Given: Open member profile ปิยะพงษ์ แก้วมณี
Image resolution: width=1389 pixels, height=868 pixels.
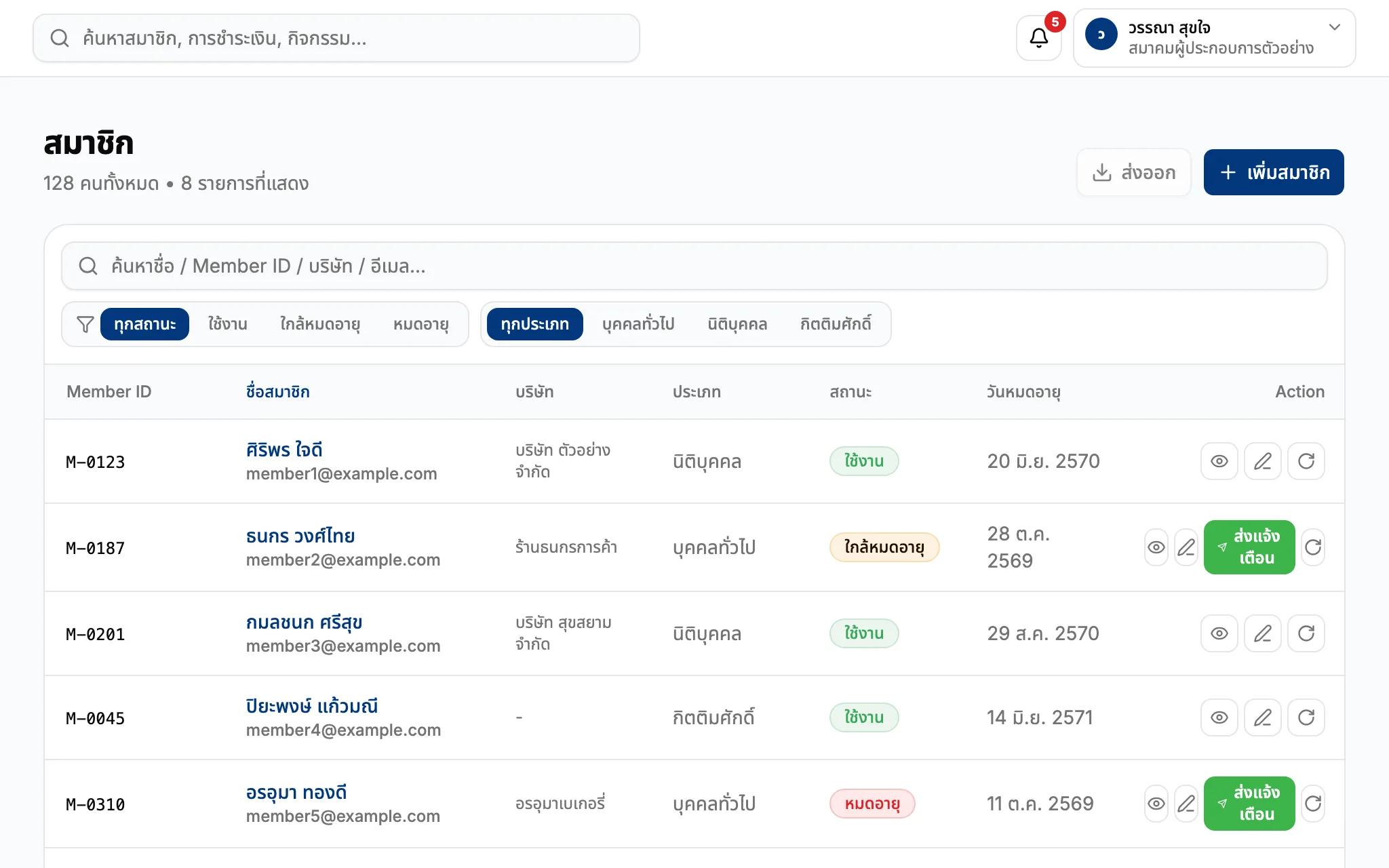Looking at the screenshot, I should tap(312, 706).
